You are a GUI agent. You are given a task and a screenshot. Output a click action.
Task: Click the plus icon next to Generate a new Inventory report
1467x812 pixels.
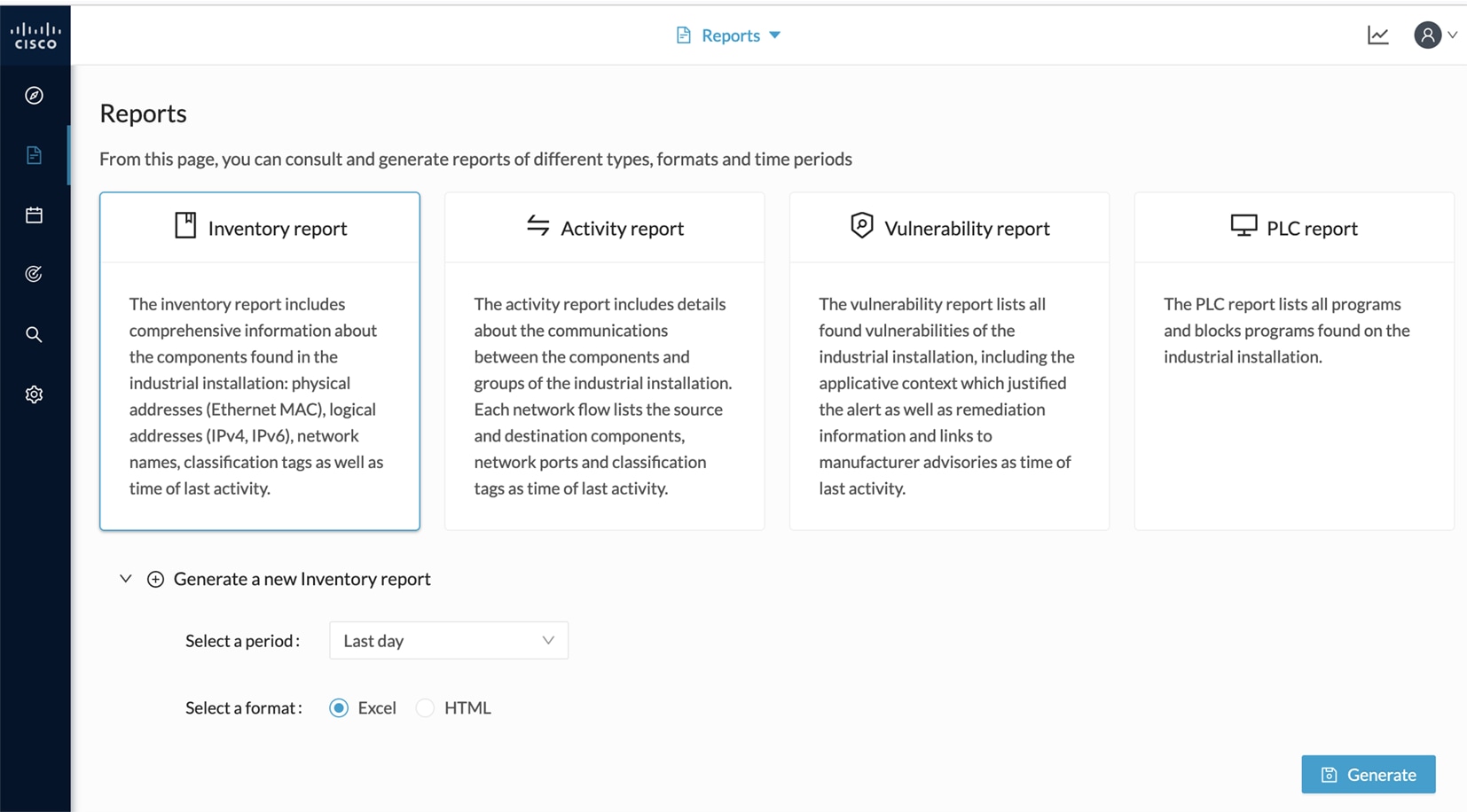point(155,578)
